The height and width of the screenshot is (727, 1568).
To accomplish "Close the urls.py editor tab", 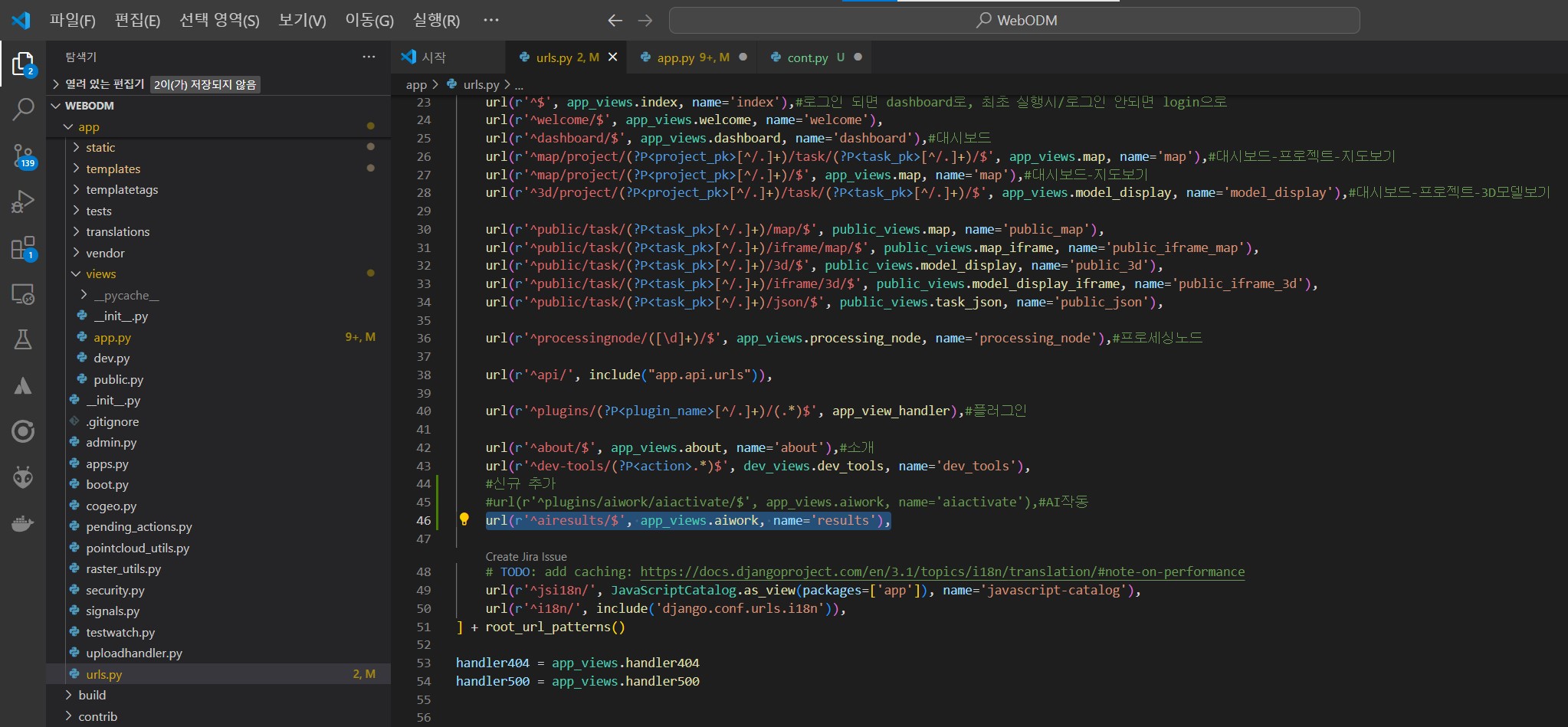I will point(612,57).
